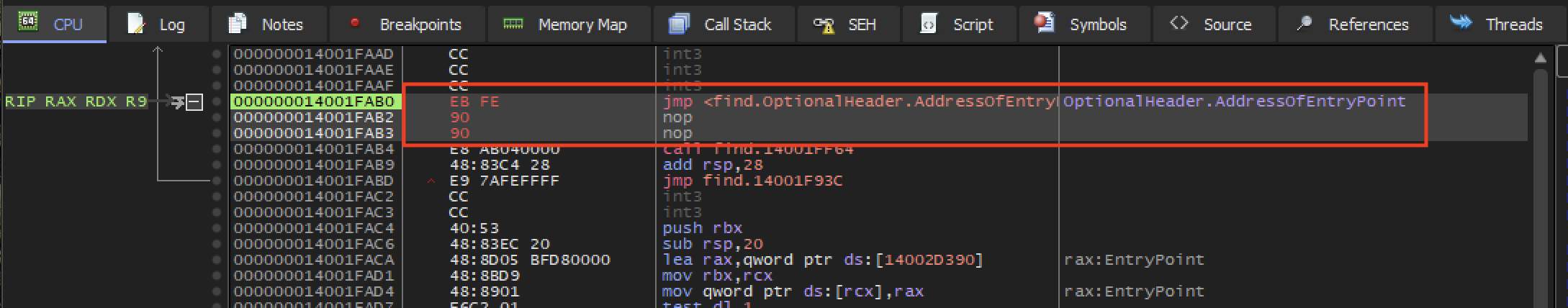
Task: Click the Source code brackets icon
Action: point(1179,23)
